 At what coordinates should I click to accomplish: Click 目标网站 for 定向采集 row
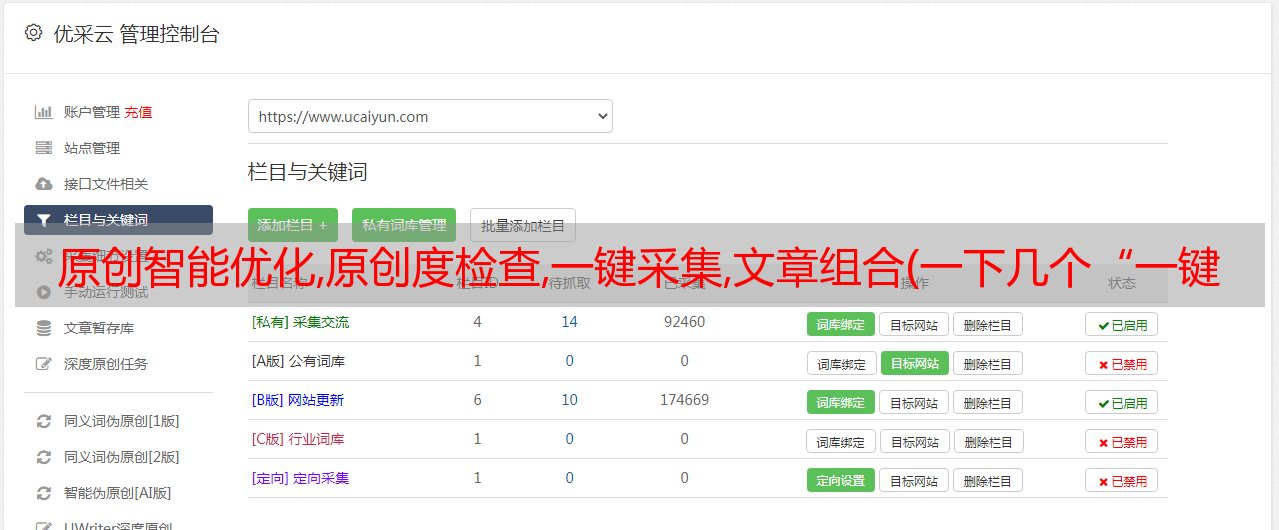point(914,480)
